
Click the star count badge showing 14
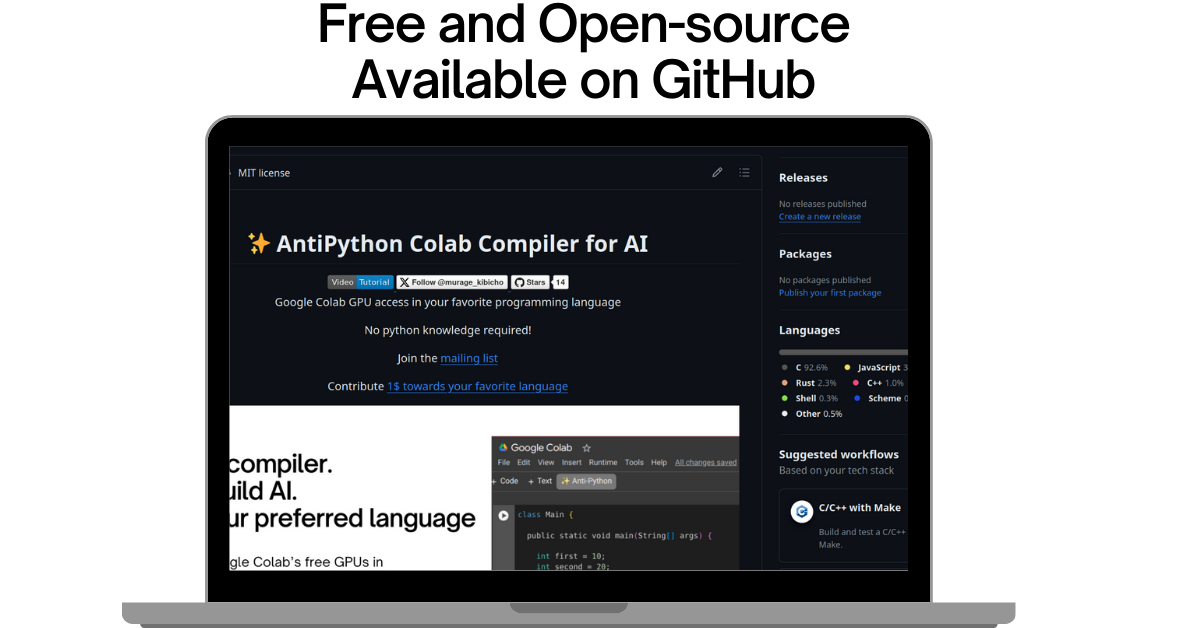(x=560, y=282)
